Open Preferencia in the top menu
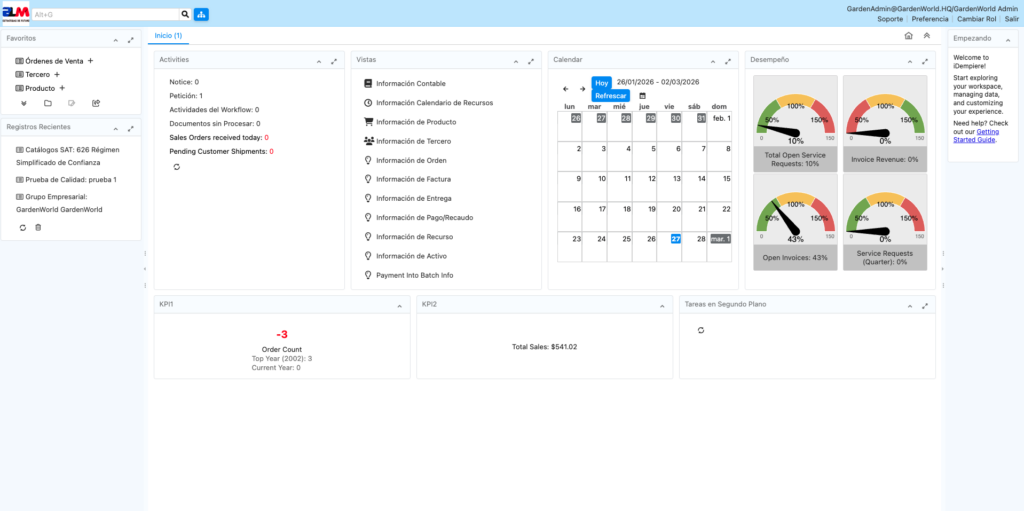 coord(929,19)
